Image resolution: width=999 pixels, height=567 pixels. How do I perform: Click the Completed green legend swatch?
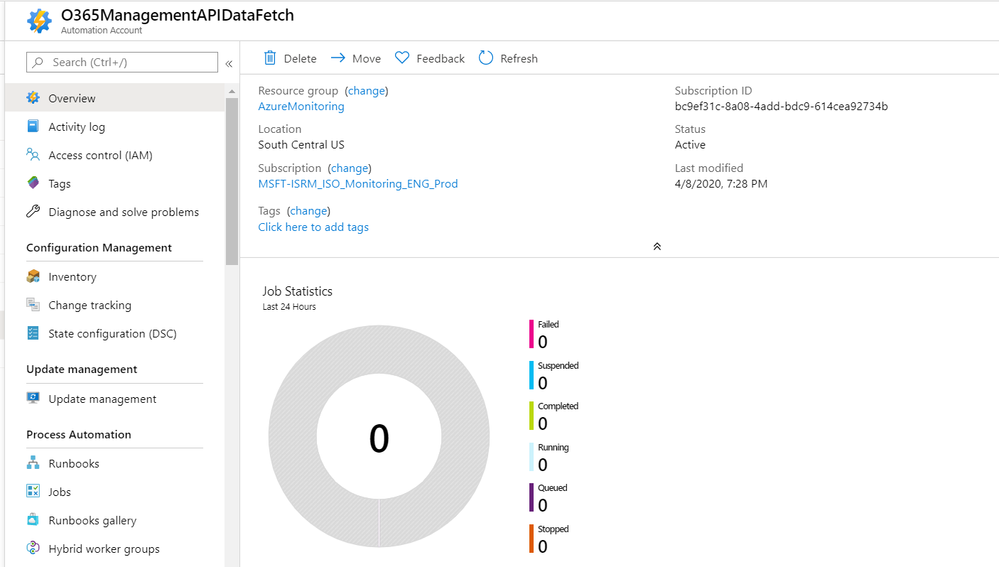[x=531, y=415]
